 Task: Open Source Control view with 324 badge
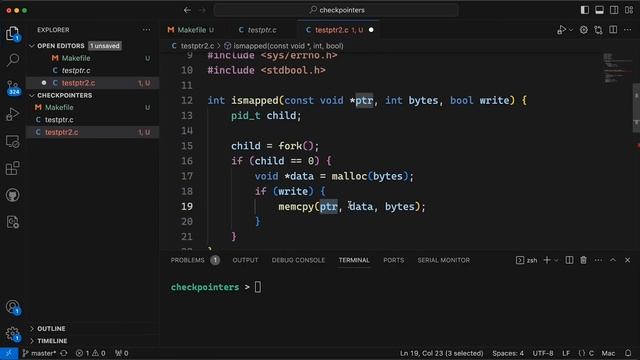tap(13, 87)
